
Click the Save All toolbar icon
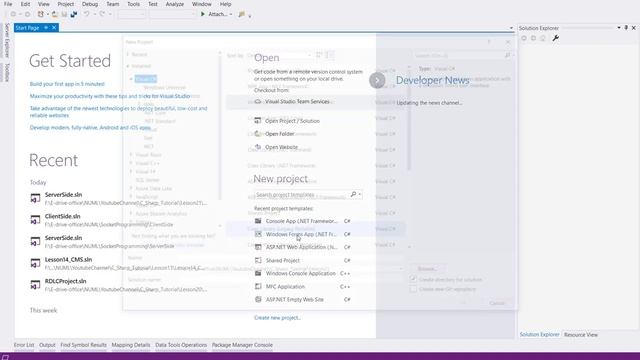click(x=73, y=14)
